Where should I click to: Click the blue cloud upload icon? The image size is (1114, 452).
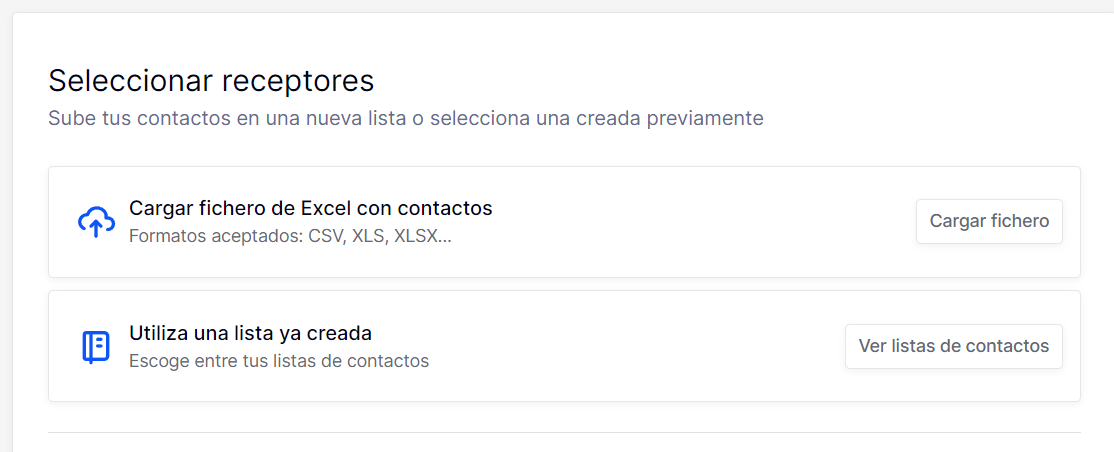click(96, 222)
